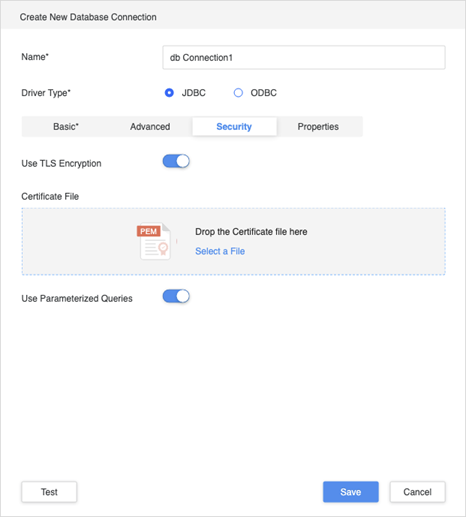This screenshot has width=466, height=517.
Task: Click the Select a File link
Action: click(x=220, y=251)
